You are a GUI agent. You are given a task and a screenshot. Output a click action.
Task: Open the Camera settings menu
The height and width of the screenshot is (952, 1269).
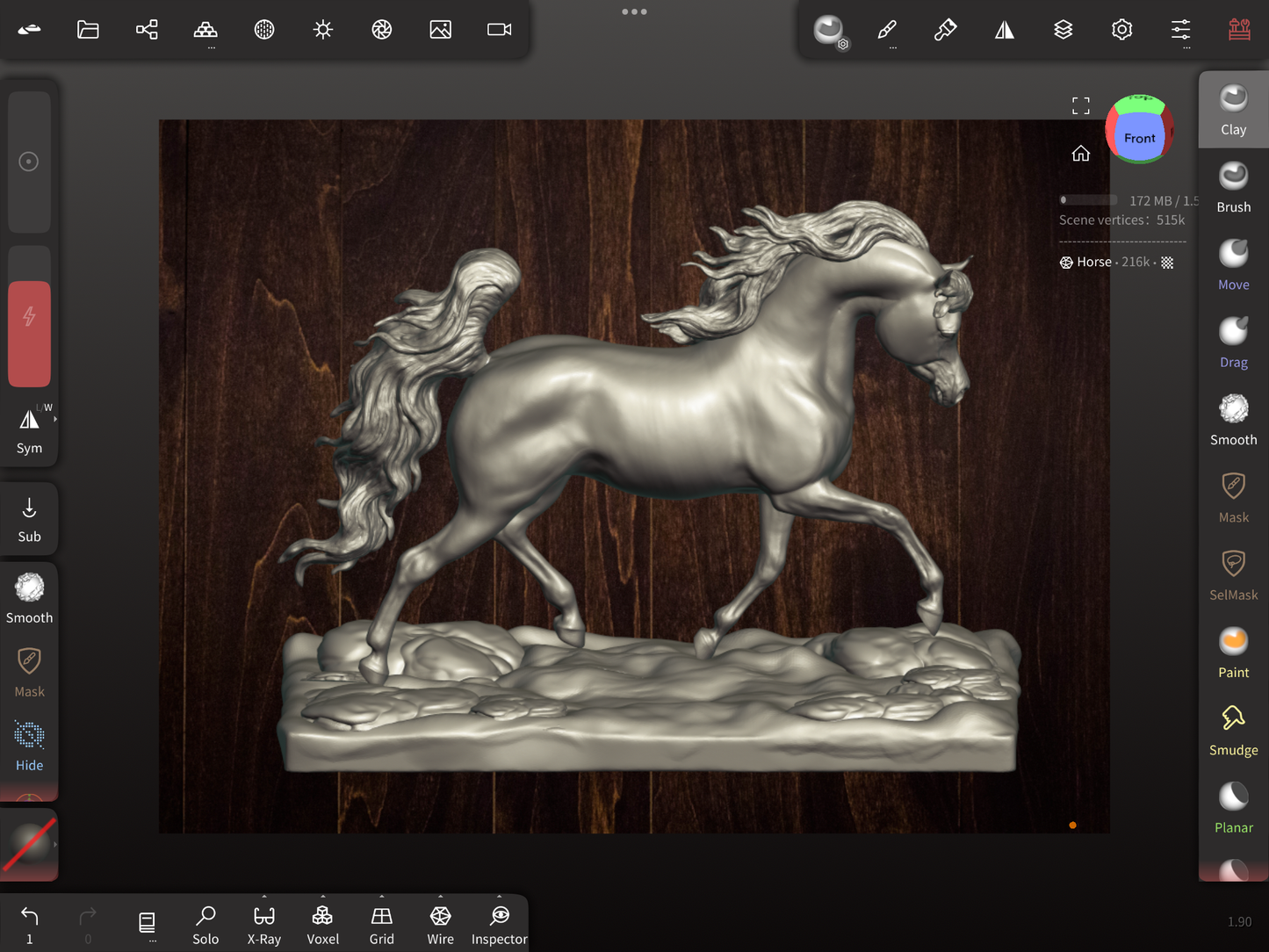click(x=499, y=30)
